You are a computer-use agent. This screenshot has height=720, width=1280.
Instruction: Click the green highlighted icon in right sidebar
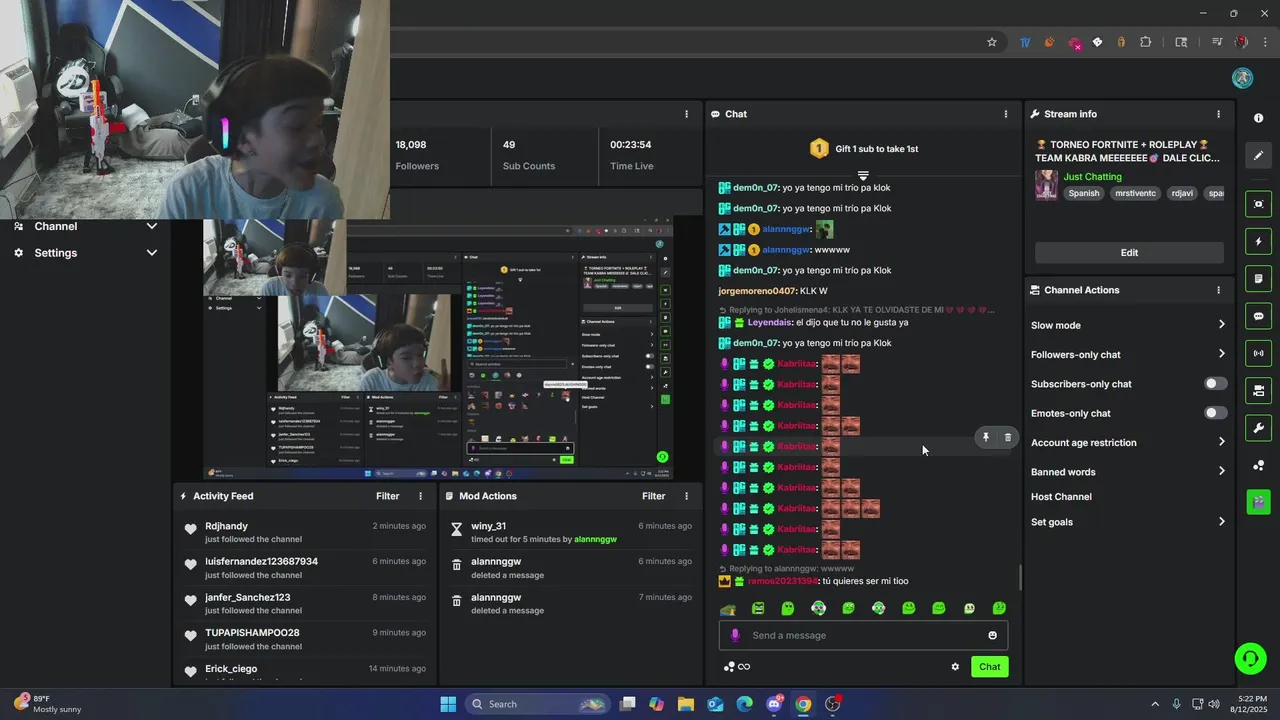point(1258,502)
